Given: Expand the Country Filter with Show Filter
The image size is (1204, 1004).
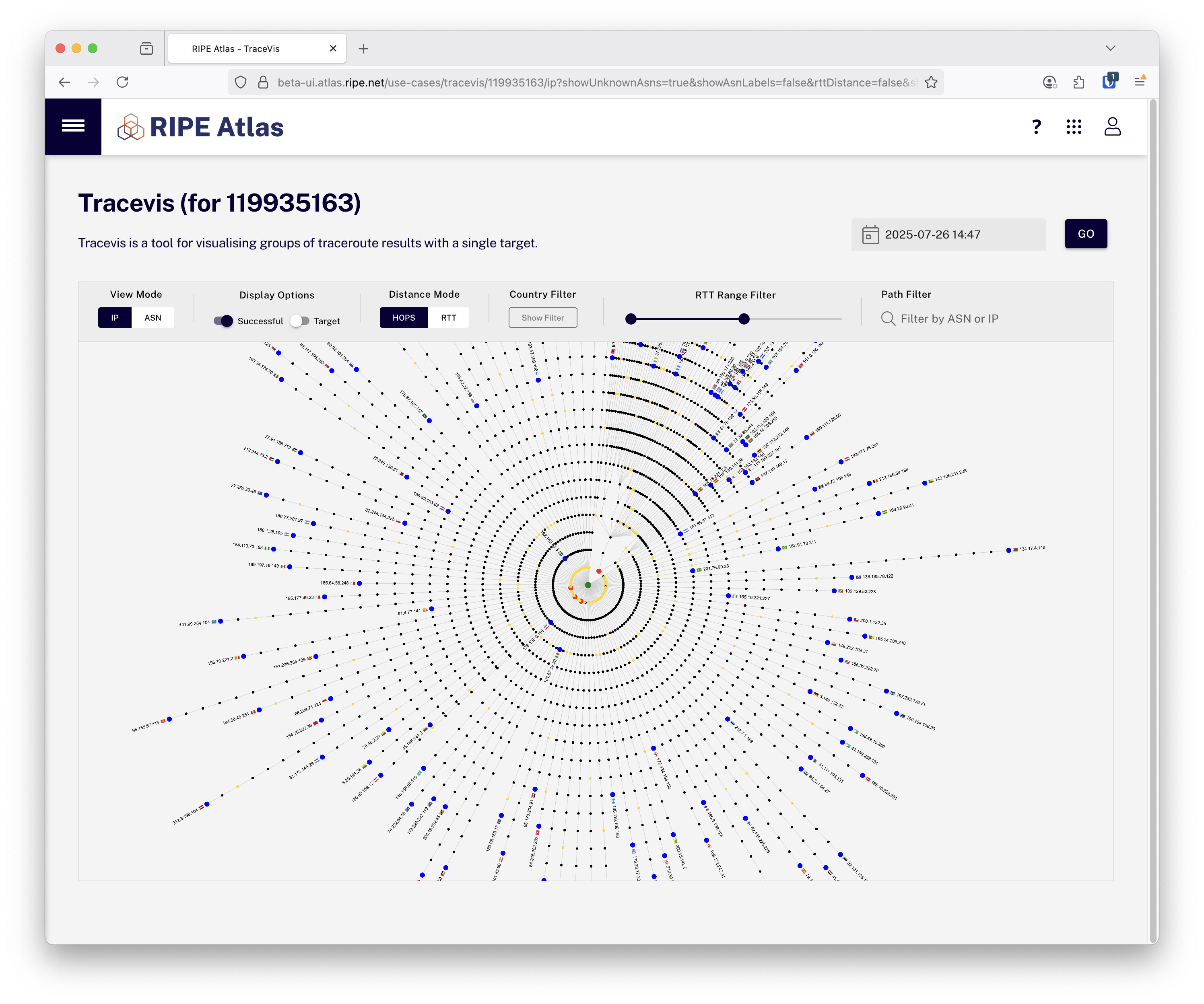Looking at the screenshot, I should pos(542,317).
